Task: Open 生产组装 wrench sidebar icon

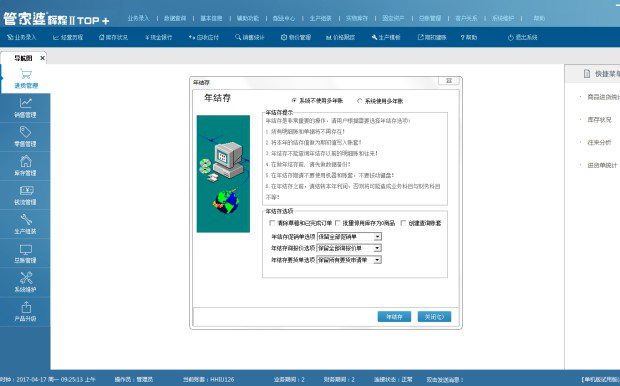Action: point(26,219)
